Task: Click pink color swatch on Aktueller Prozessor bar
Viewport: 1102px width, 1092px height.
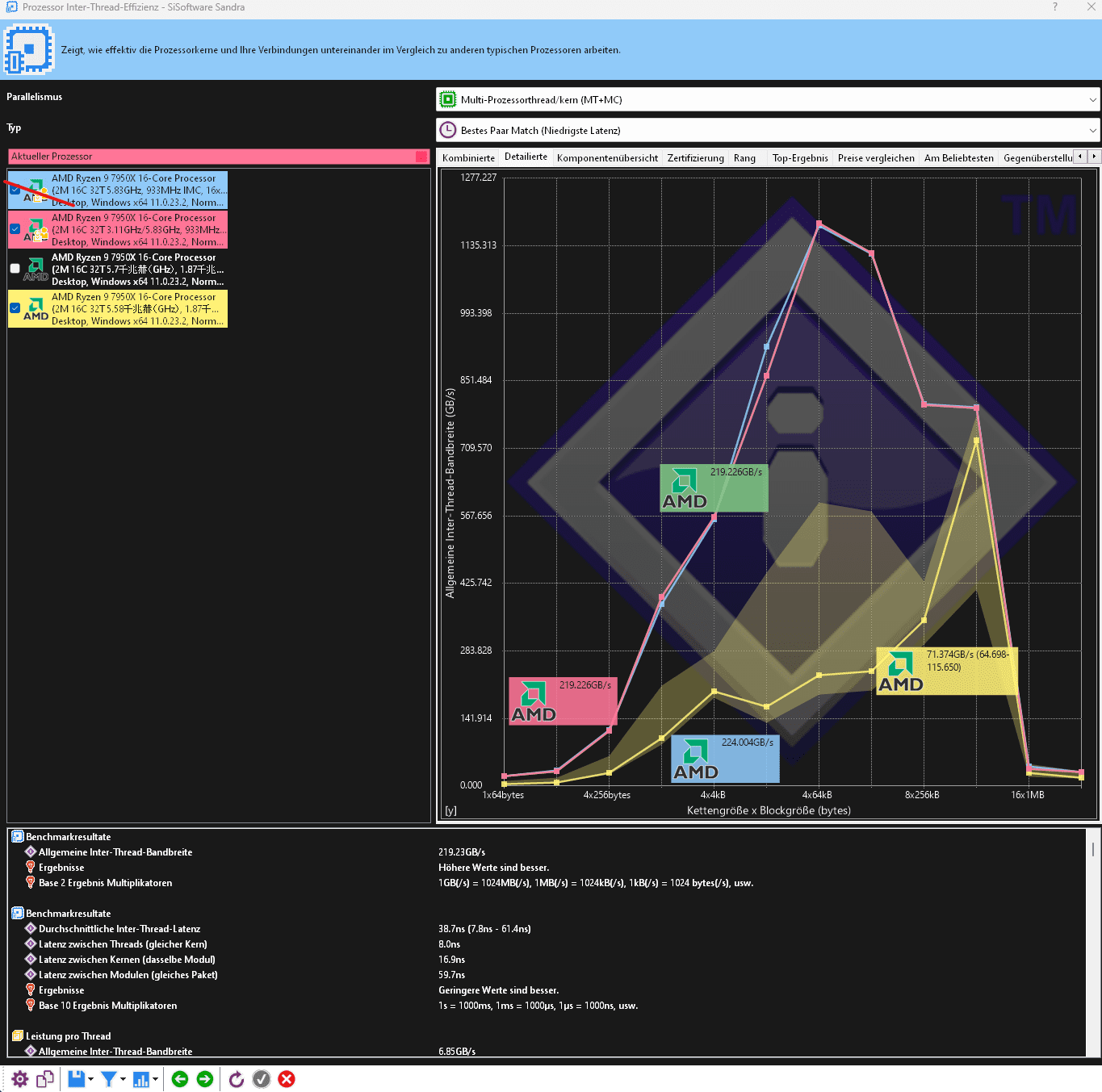Action: click(421, 157)
